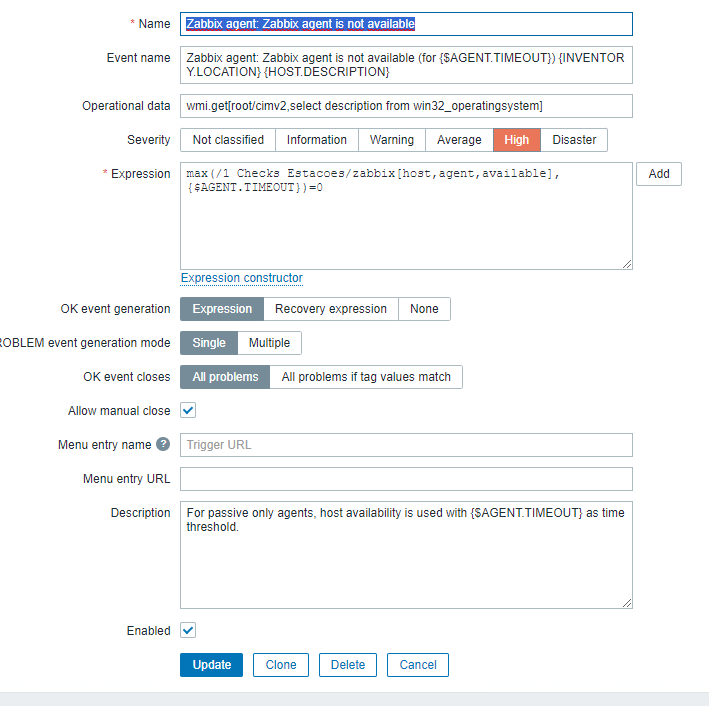Click the Update button
The width and height of the screenshot is (709, 706).
point(212,665)
